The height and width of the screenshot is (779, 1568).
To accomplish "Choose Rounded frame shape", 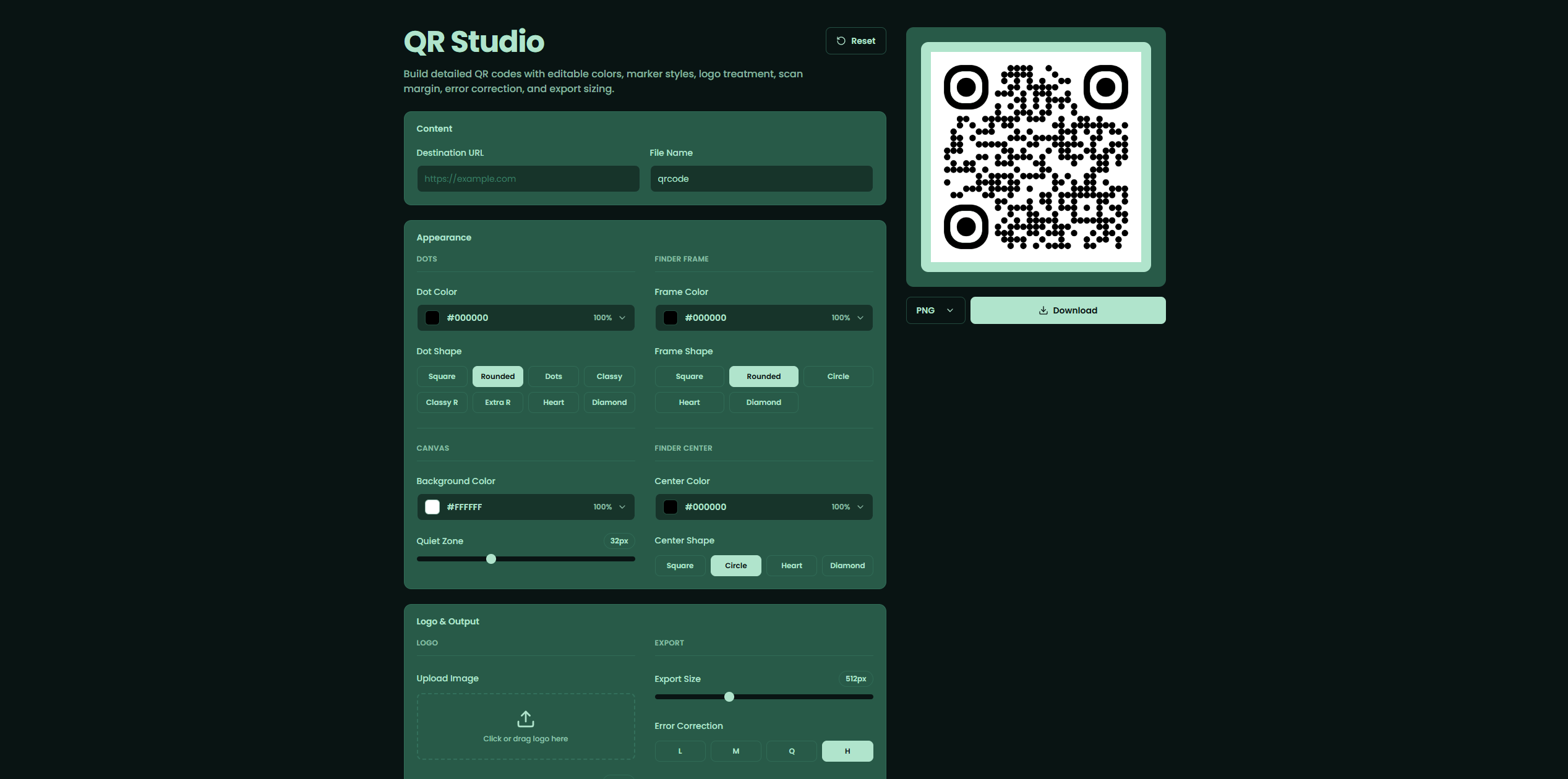I will 763,377.
